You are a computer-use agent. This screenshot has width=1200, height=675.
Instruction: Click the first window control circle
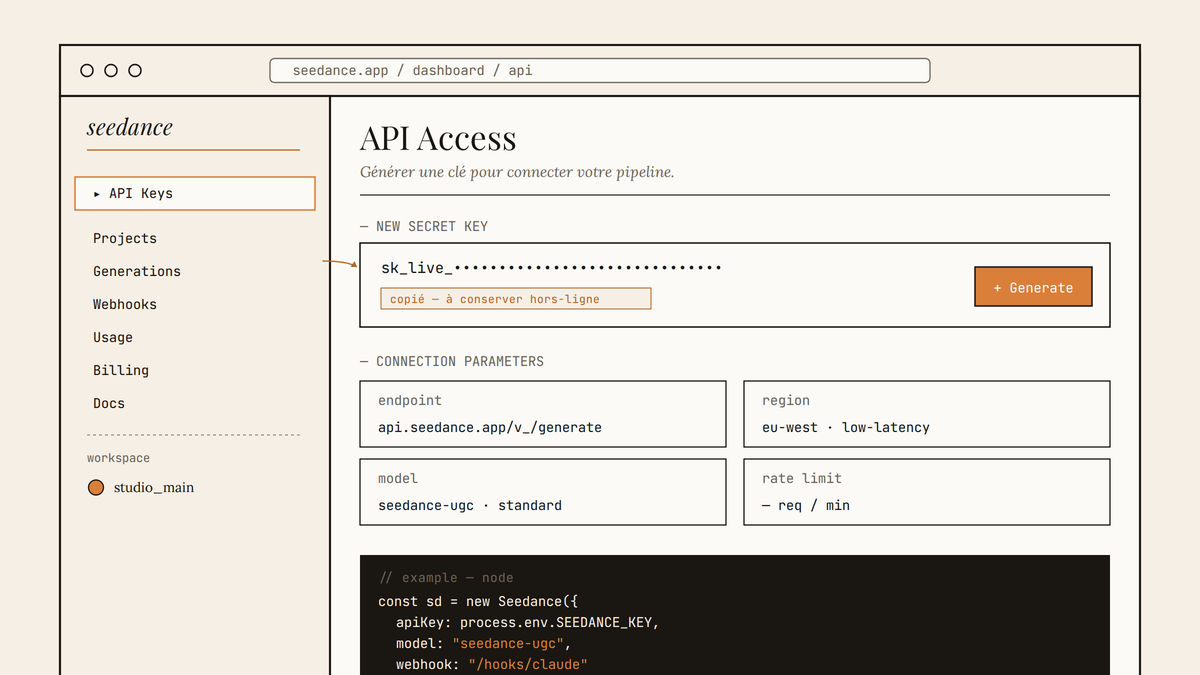coord(87,71)
